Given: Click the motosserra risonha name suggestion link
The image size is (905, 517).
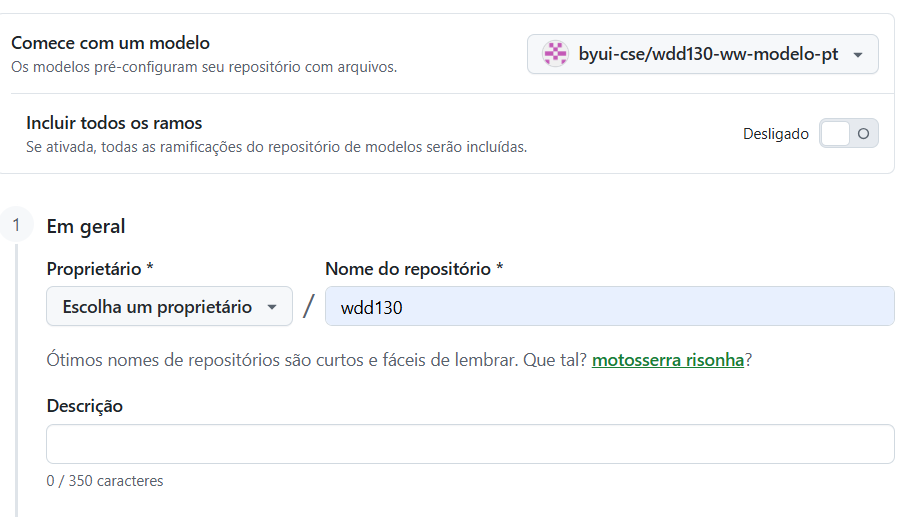Looking at the screenshot, I should (668, 360).
